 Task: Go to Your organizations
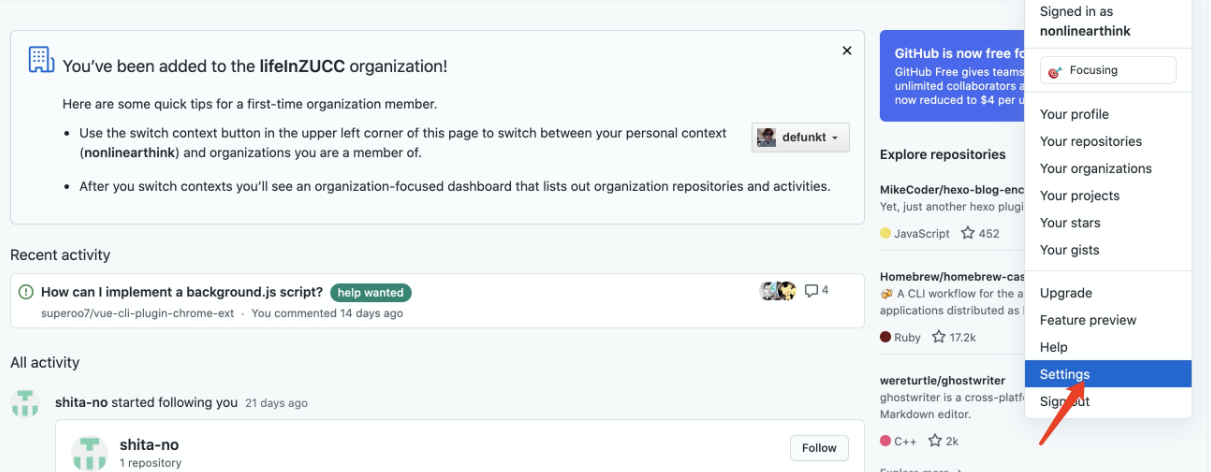(x=1095, y=168)
